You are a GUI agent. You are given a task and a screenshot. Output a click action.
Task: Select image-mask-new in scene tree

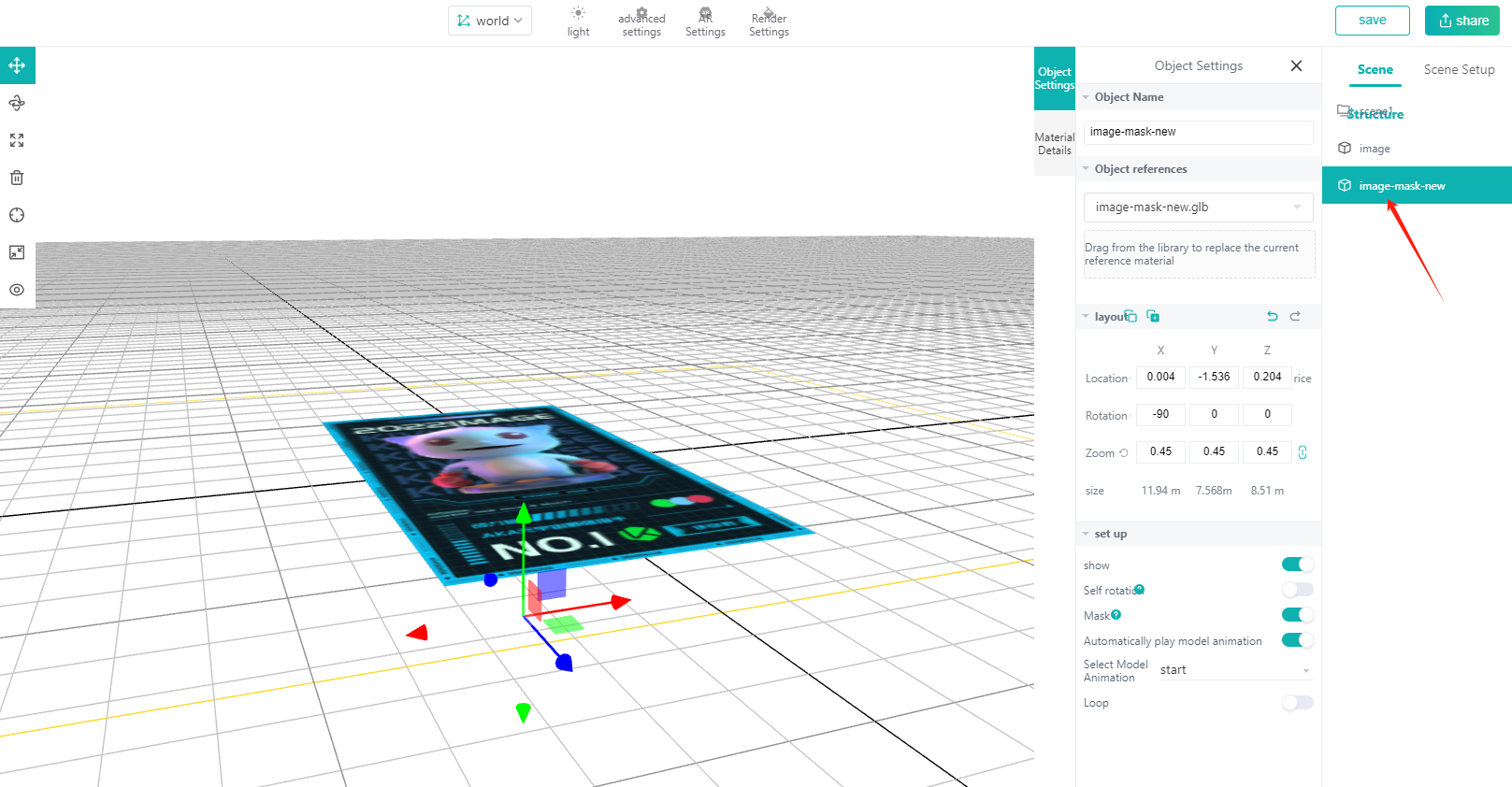[x=1417, y=185]
